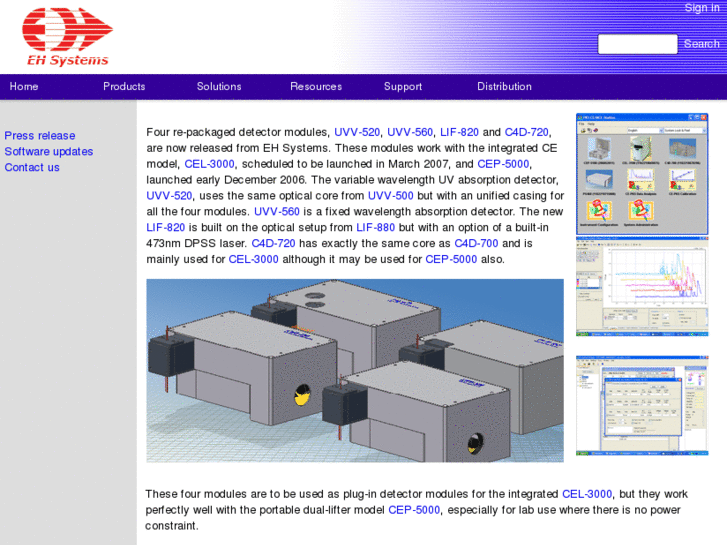The height and width of the screenshot is (545, 727).
Task: Open UVV-520 link before 'uses the same optical core'
Action: click(x=169, y=195)
